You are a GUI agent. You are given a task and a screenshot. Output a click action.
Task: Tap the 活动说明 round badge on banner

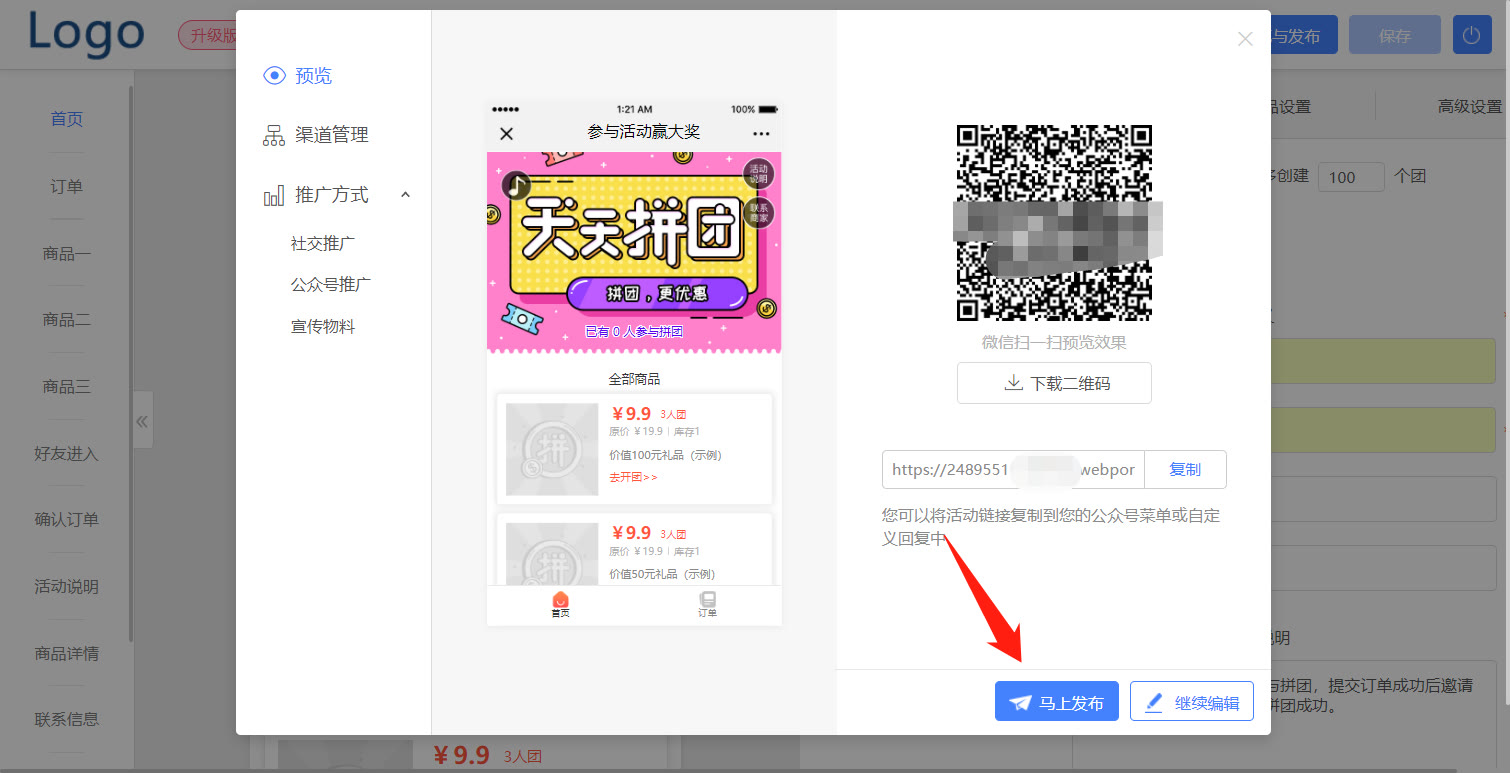tap(759, 174)
